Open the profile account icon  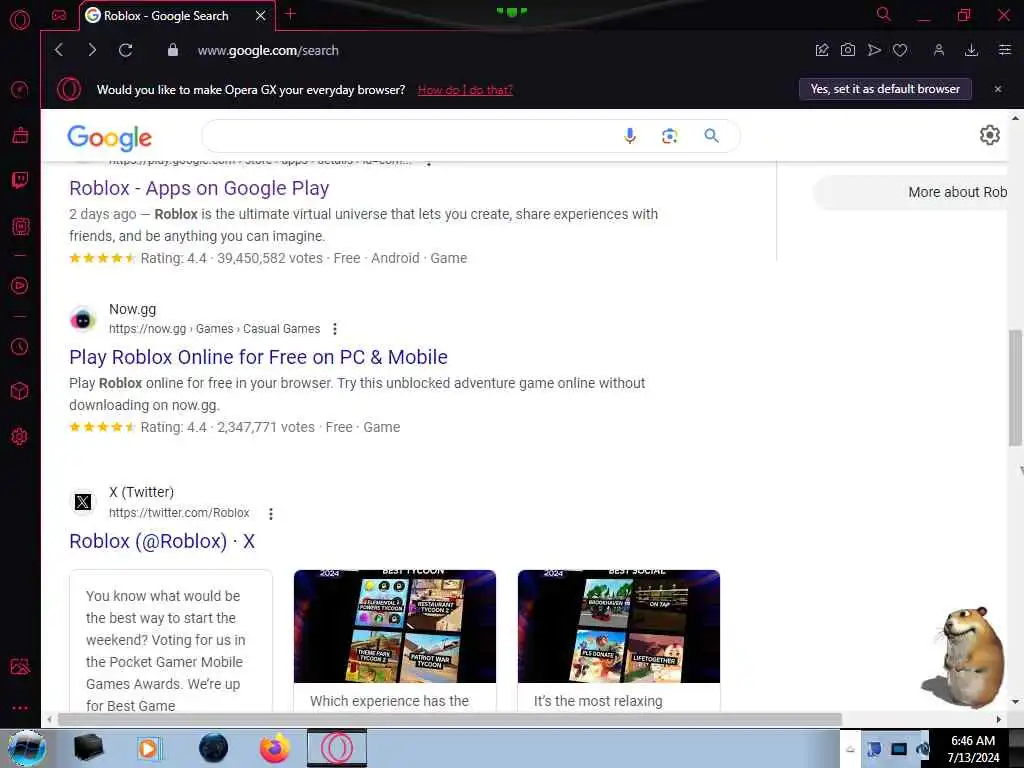pos(938,50)
